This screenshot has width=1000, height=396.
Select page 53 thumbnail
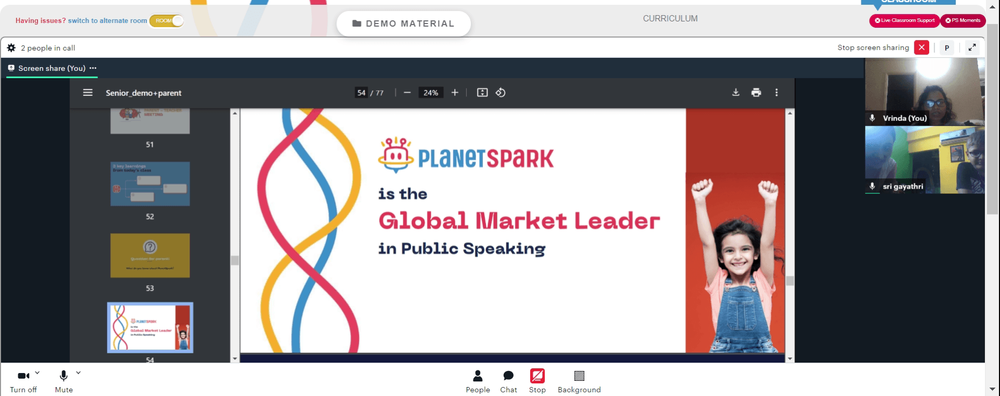[x=150, y=255]
